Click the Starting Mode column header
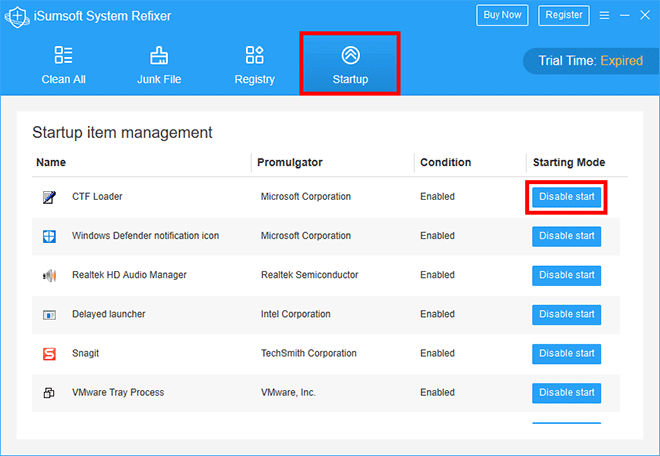The image size is (660, 456). pos(569,163)
